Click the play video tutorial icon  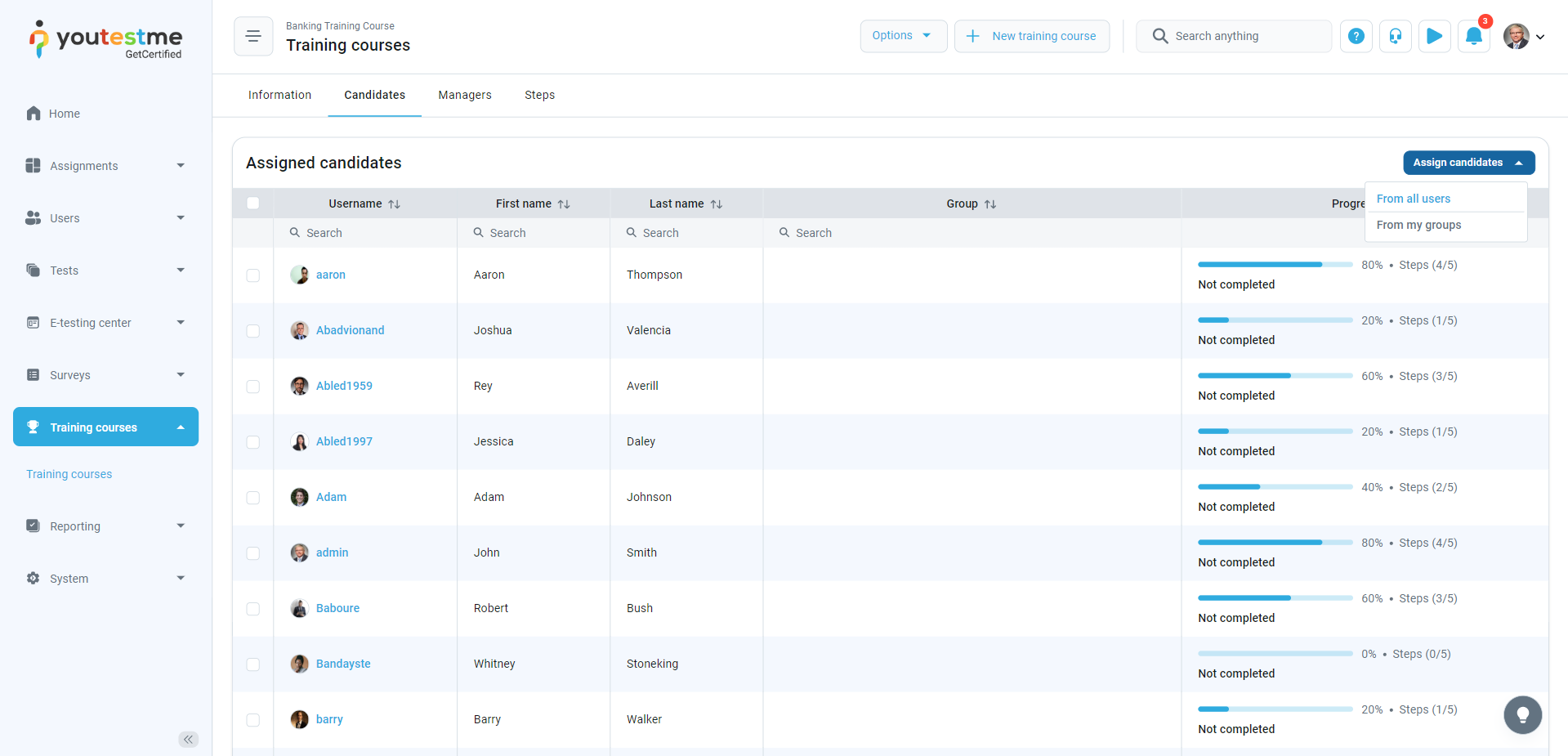[1434, 36]
